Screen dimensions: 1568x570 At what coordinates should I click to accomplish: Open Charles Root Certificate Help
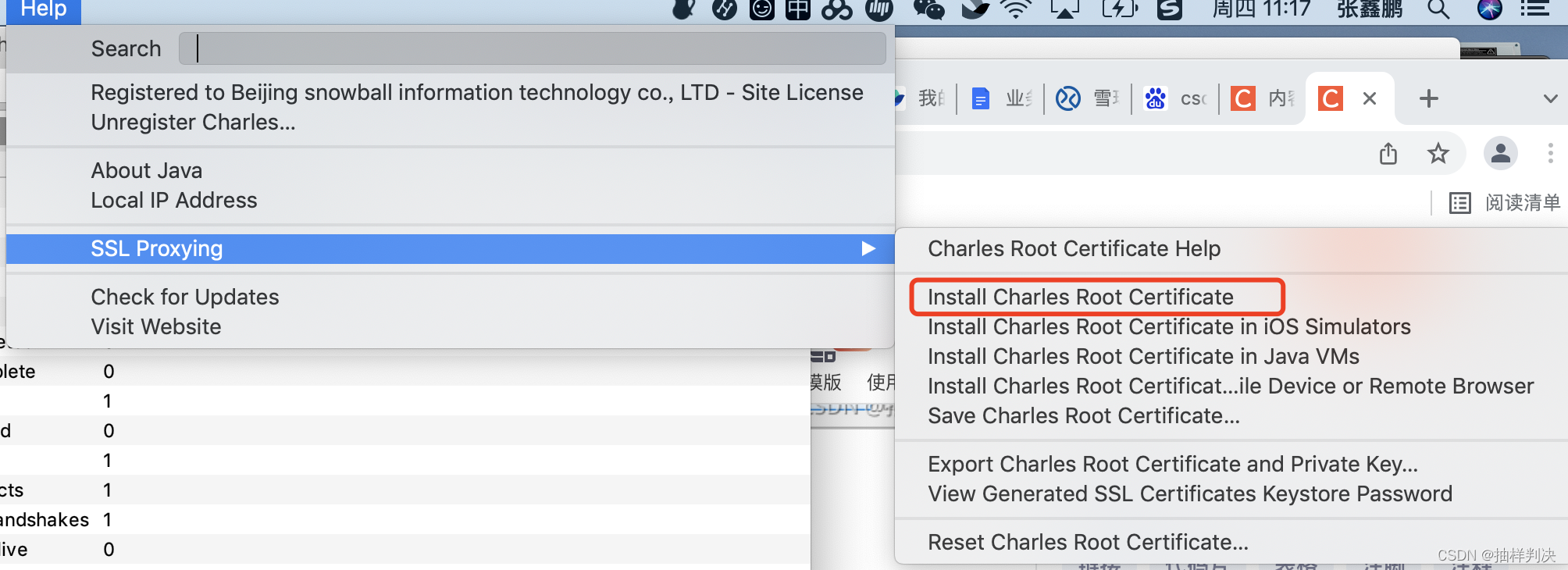coord(1074,249)
